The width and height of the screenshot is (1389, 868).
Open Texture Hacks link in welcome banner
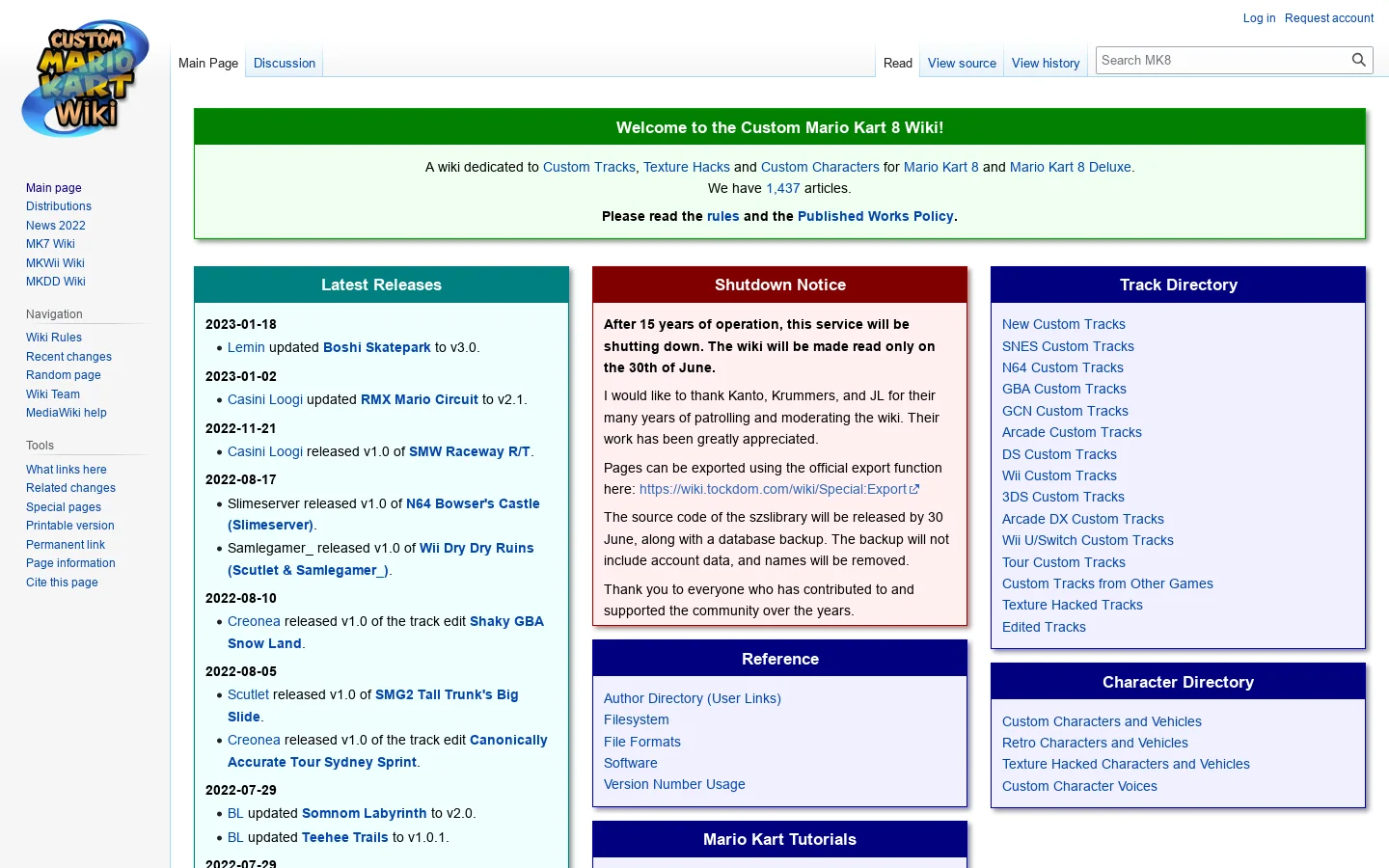(x=687, y=167)
